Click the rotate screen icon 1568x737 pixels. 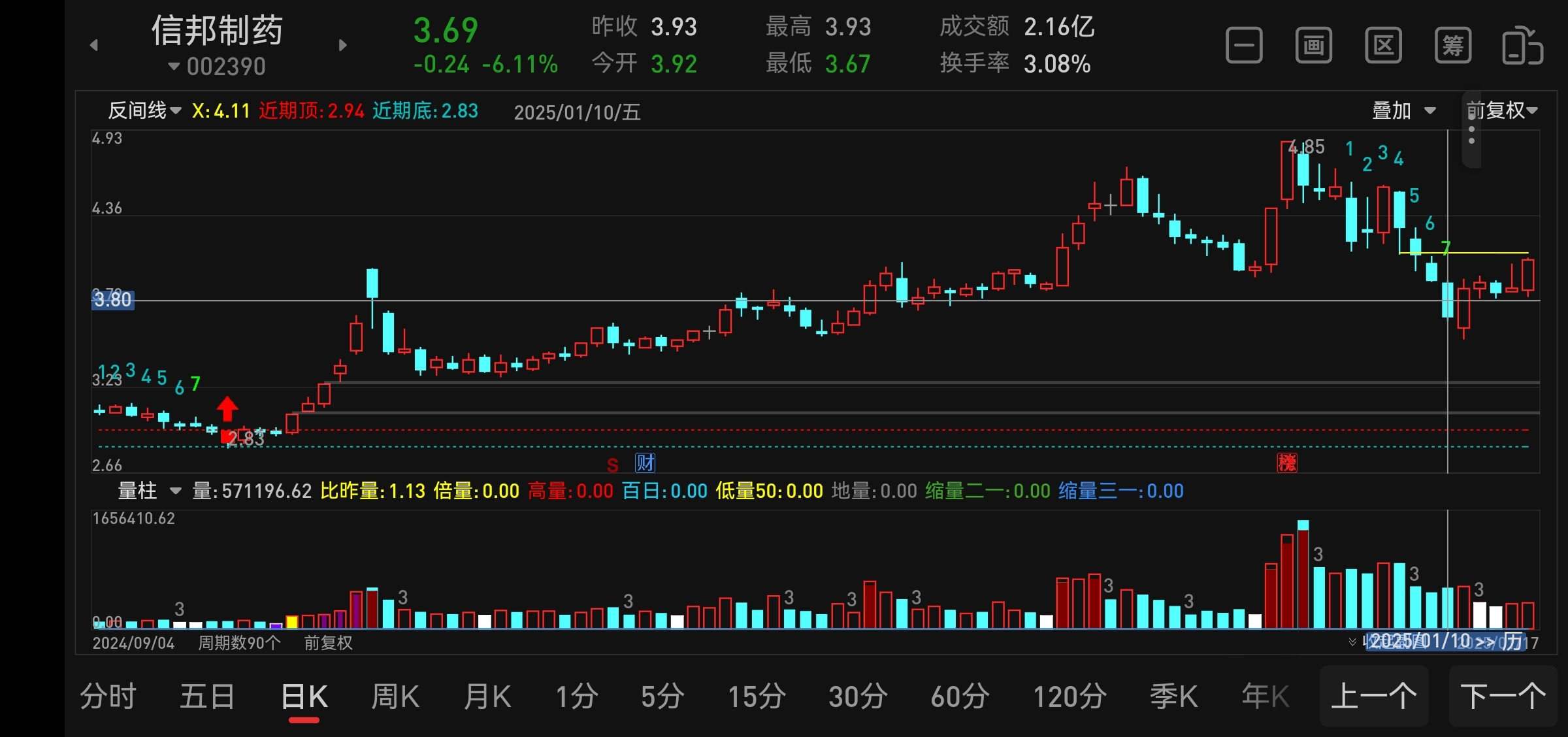[1522, 46]
